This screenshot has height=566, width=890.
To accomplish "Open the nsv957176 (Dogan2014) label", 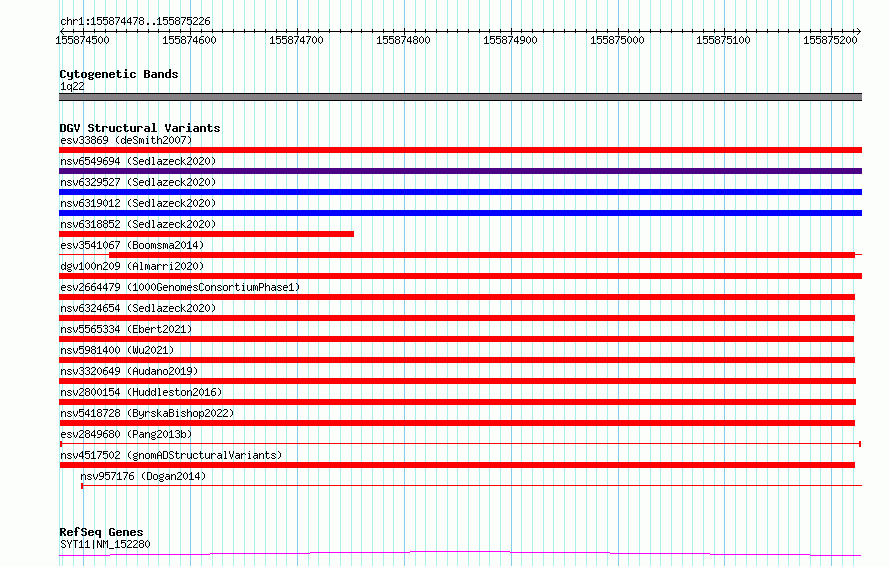I will coord(143,476).
